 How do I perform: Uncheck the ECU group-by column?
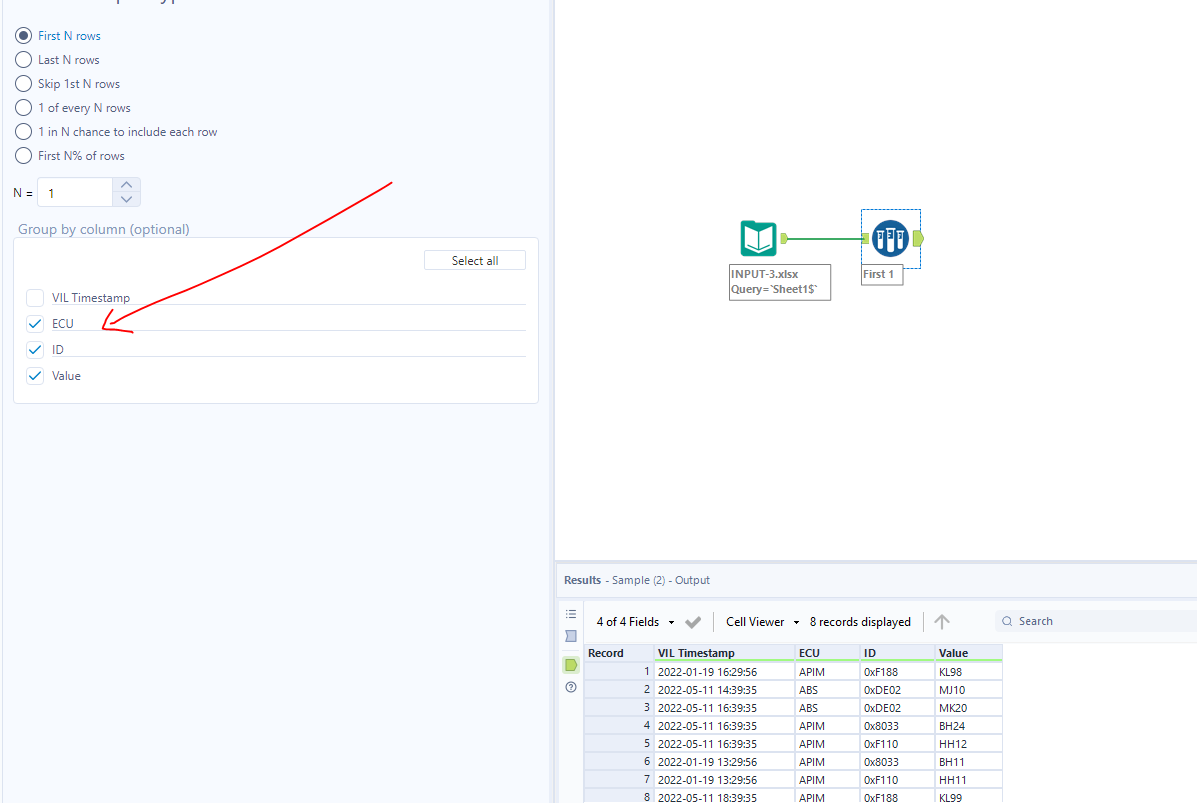[x=35, y=323]
